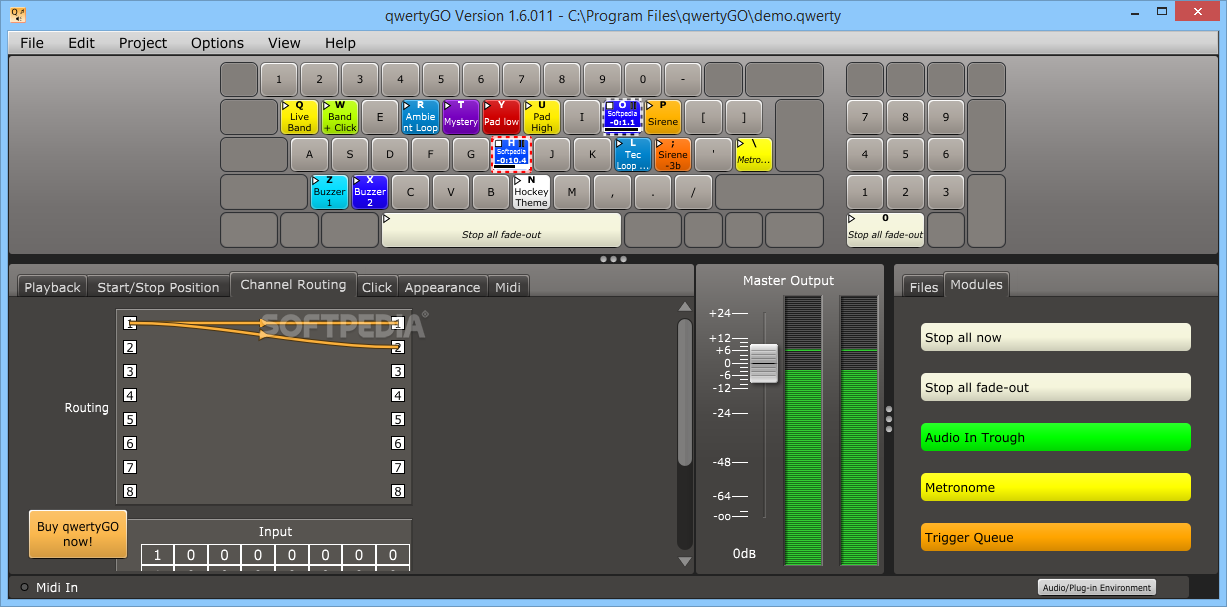Click the Master Output volume fader handle
The image size is (1227, 607).
pos(764,363)
